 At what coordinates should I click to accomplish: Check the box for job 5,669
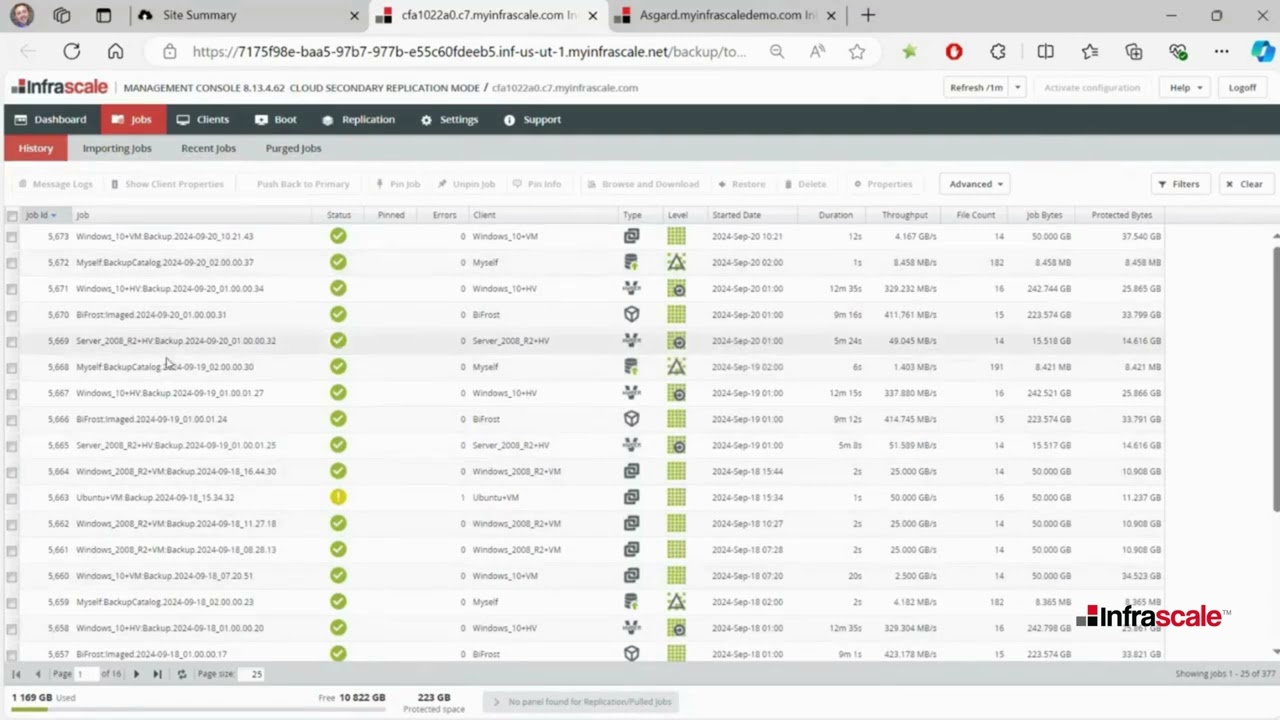point(12,341)
